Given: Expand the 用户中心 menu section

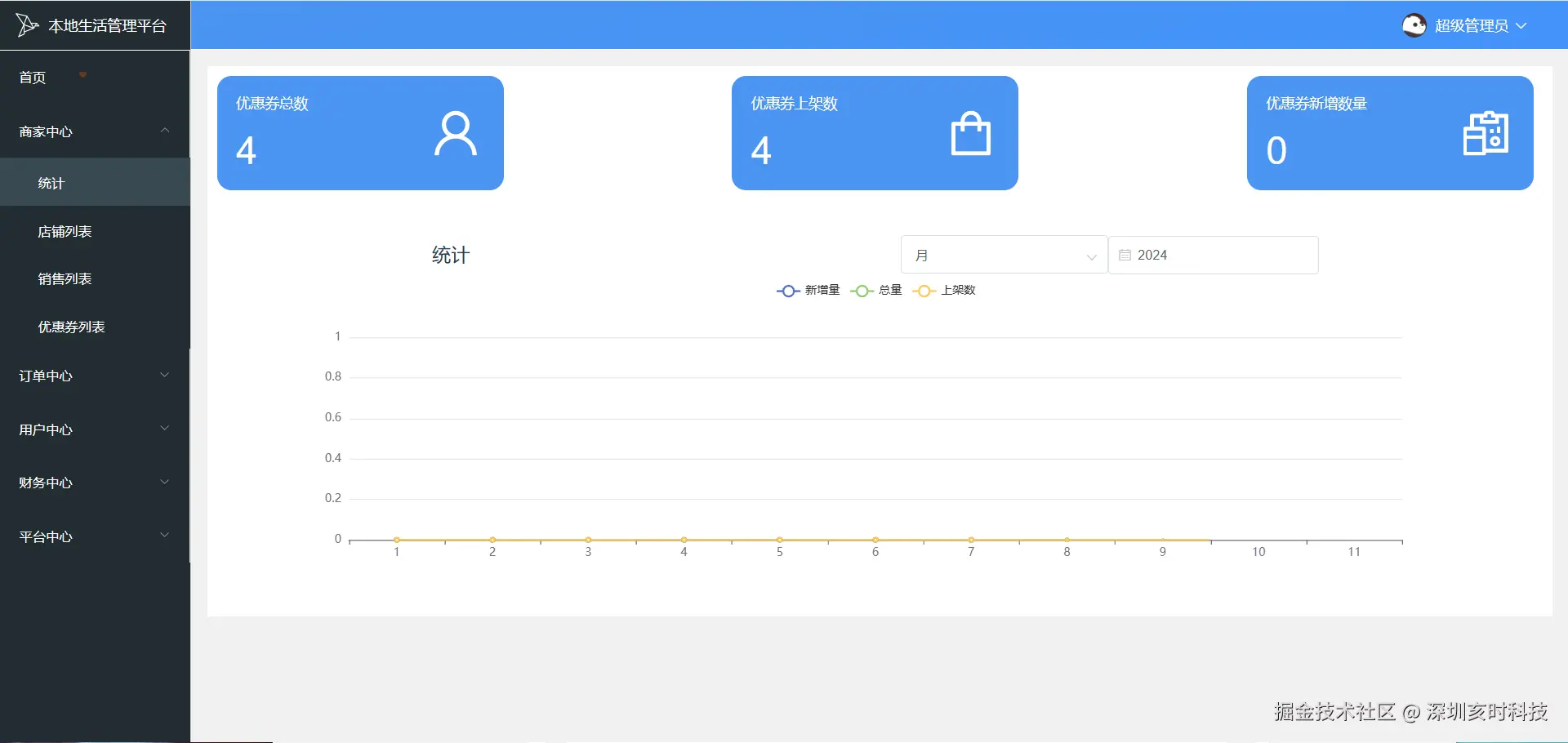Looking at the screenshot, I should (95, 429).
